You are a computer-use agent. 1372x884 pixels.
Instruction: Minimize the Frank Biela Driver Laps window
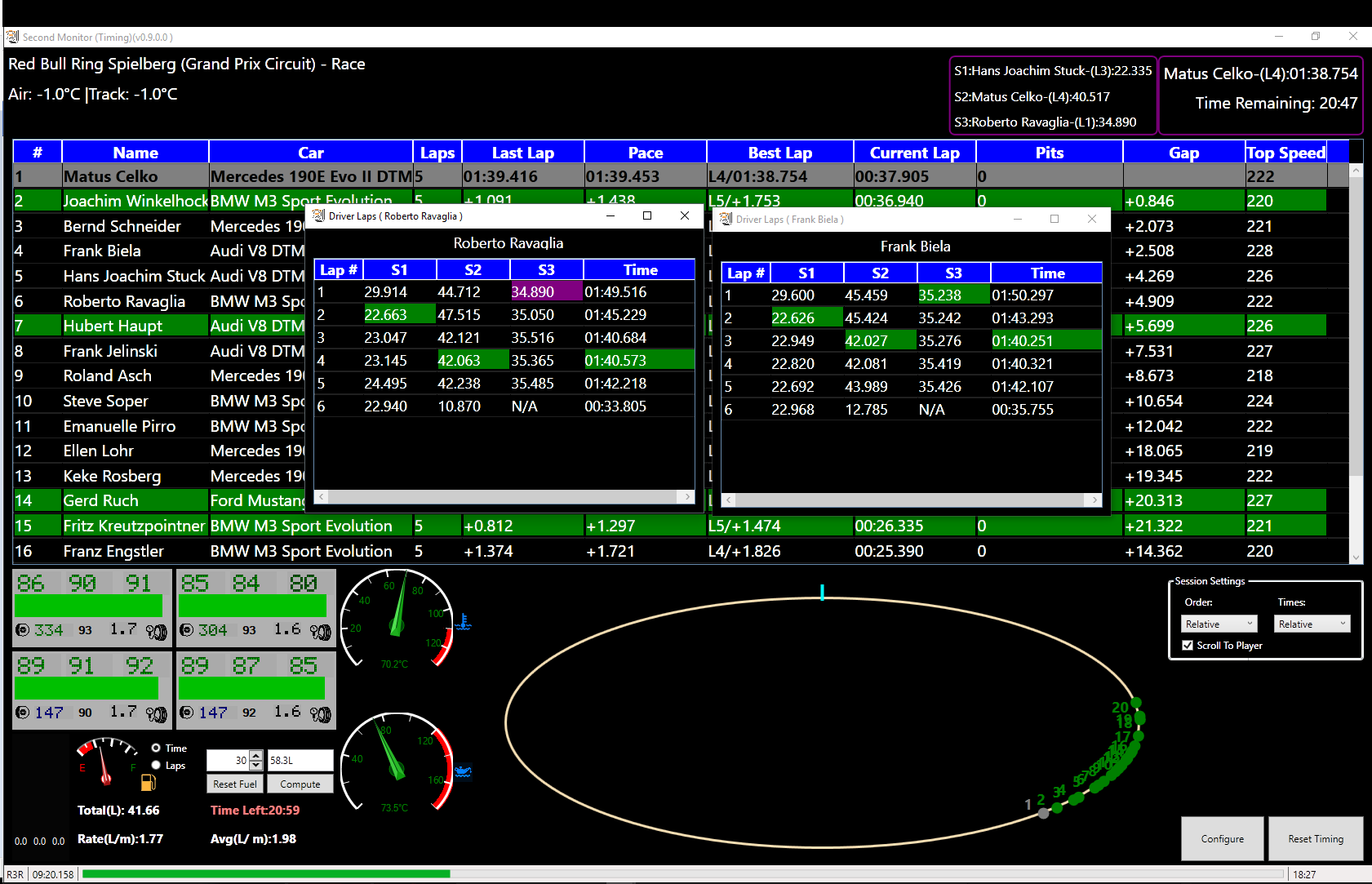point(1018,219)
